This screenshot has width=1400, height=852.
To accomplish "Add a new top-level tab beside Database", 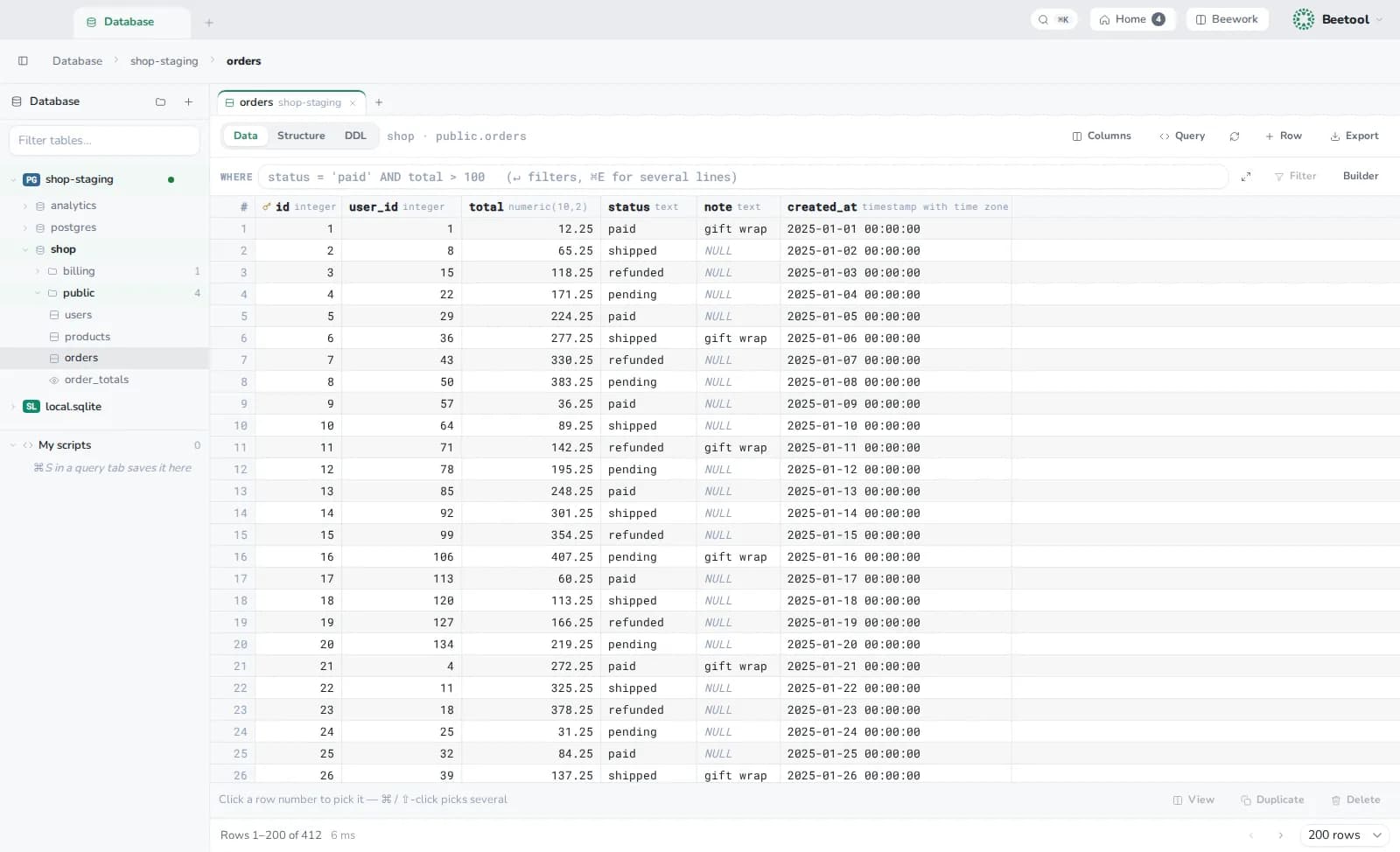I will point(209,23).
